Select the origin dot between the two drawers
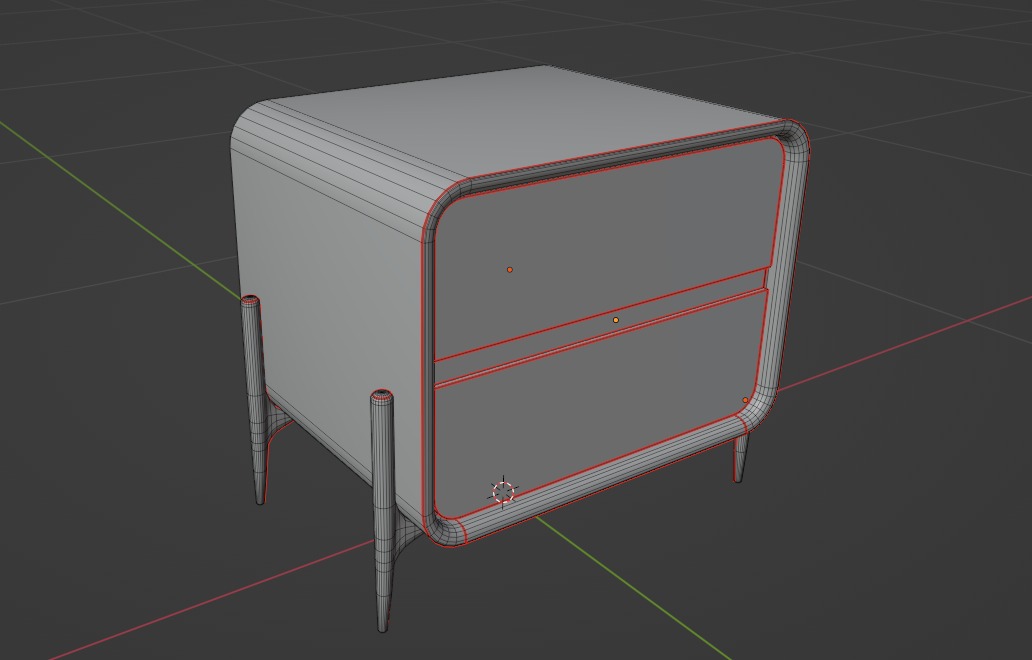 (x=615, y=320)
